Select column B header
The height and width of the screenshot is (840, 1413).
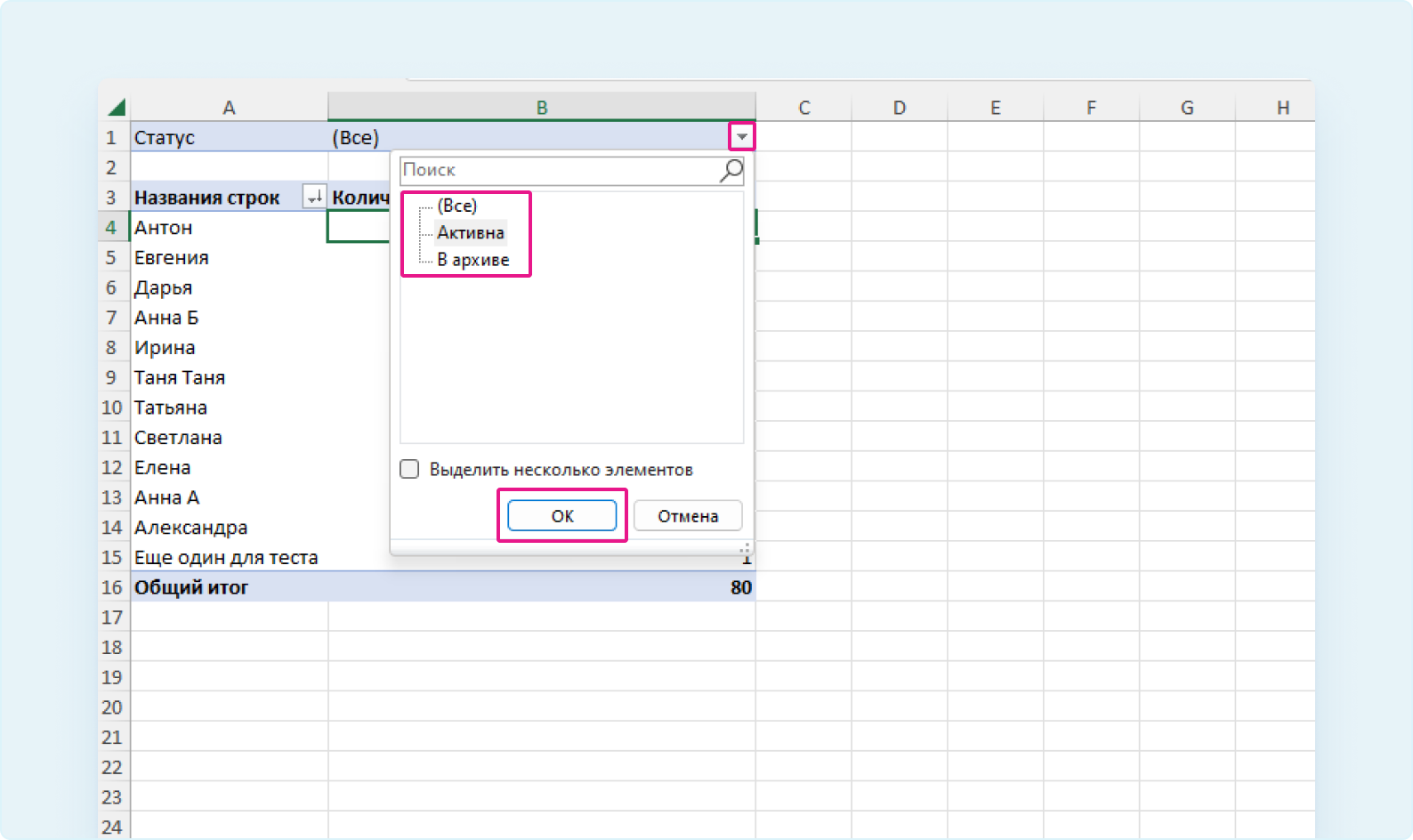[x=541, y=108]
